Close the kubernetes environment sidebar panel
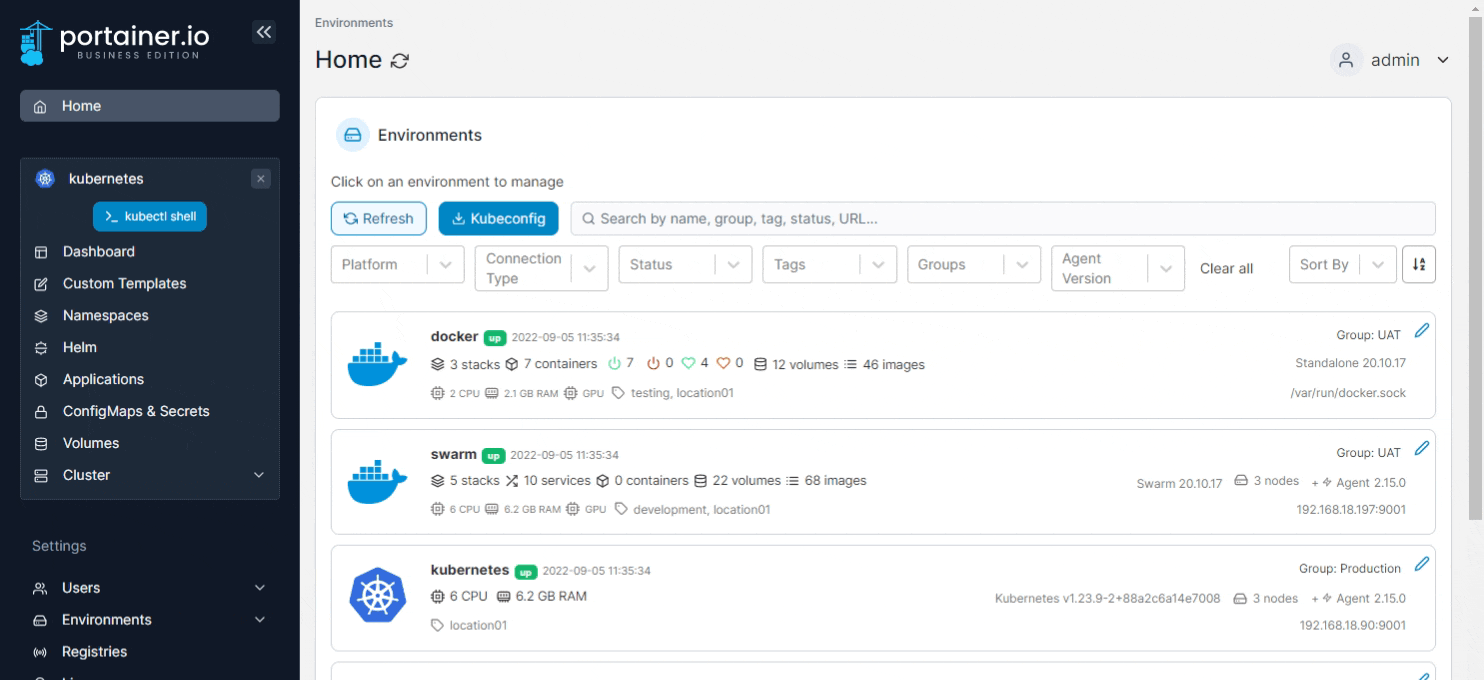 coord(261,179)
